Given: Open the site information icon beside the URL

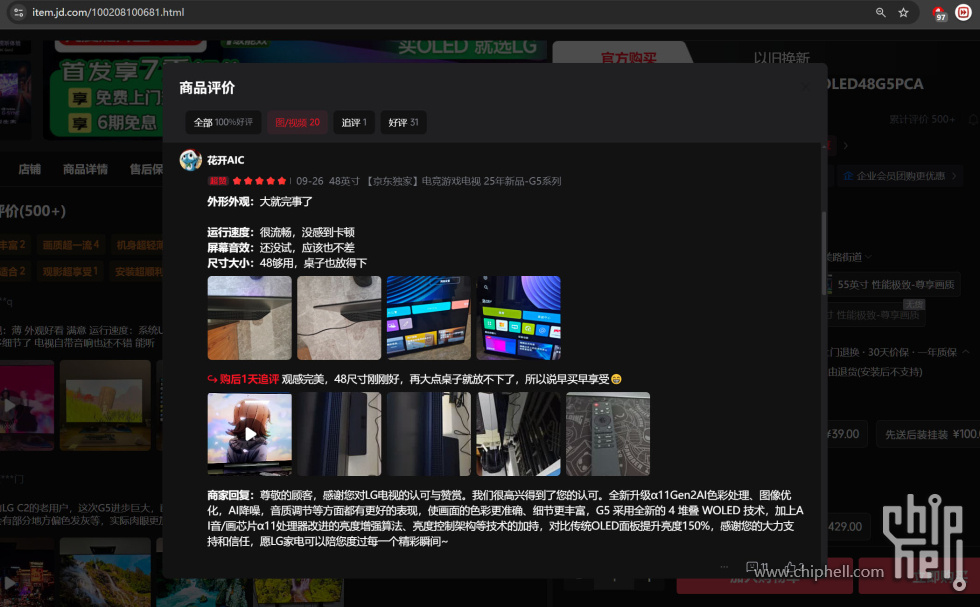Looking at the screenshot, I should point(18,13).
